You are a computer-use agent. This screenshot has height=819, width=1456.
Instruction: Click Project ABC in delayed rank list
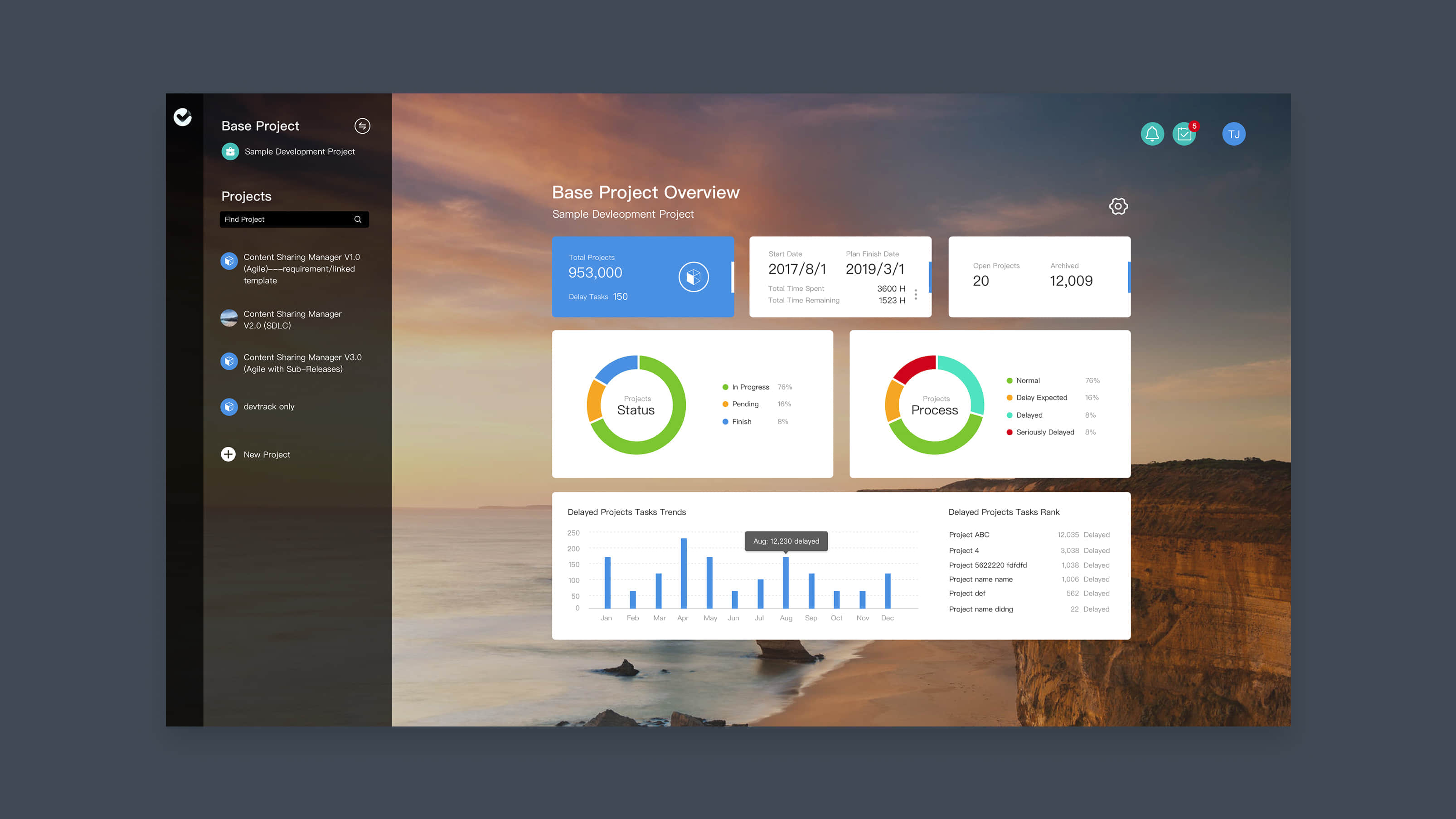(x=969, y=535)
